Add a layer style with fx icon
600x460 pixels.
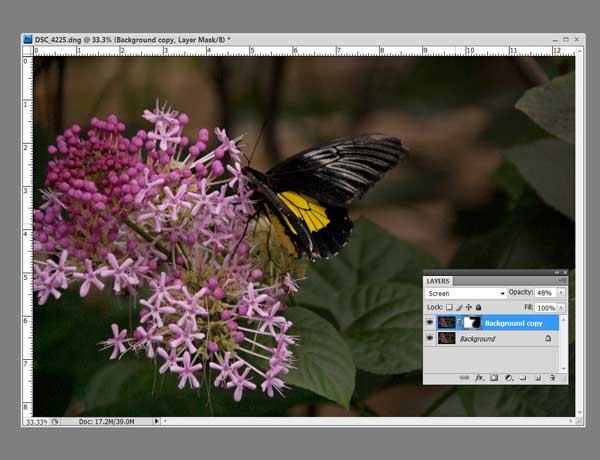click(479, 378)
